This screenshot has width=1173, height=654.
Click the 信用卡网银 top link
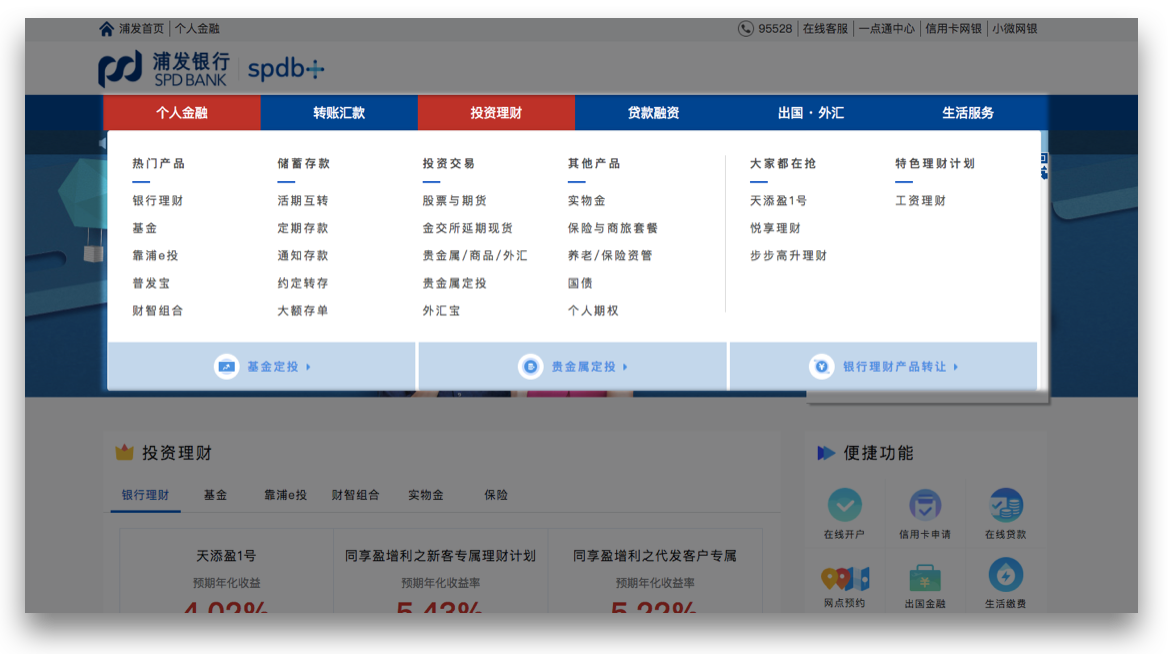click(x=953, y=29)
